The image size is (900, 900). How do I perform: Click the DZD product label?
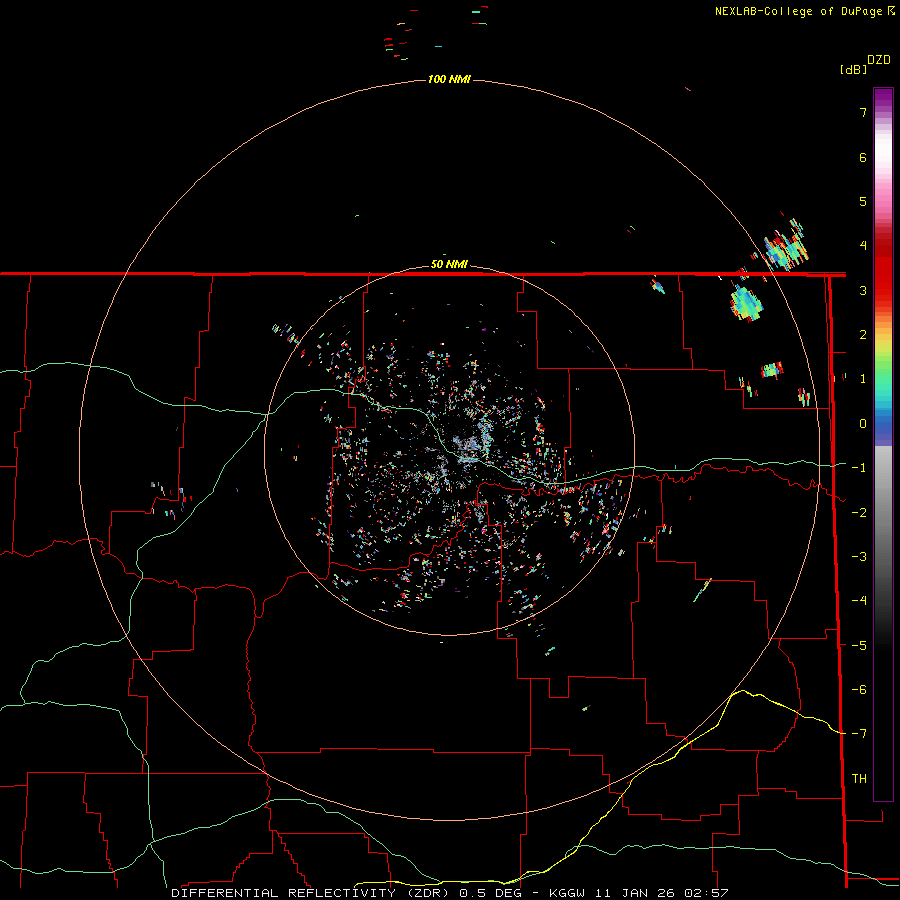[879, 60]
